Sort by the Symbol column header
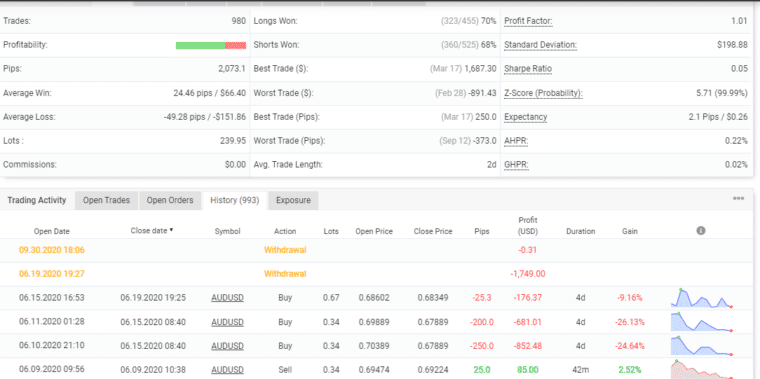Screen dimensions: 760x379 (227, 231)
